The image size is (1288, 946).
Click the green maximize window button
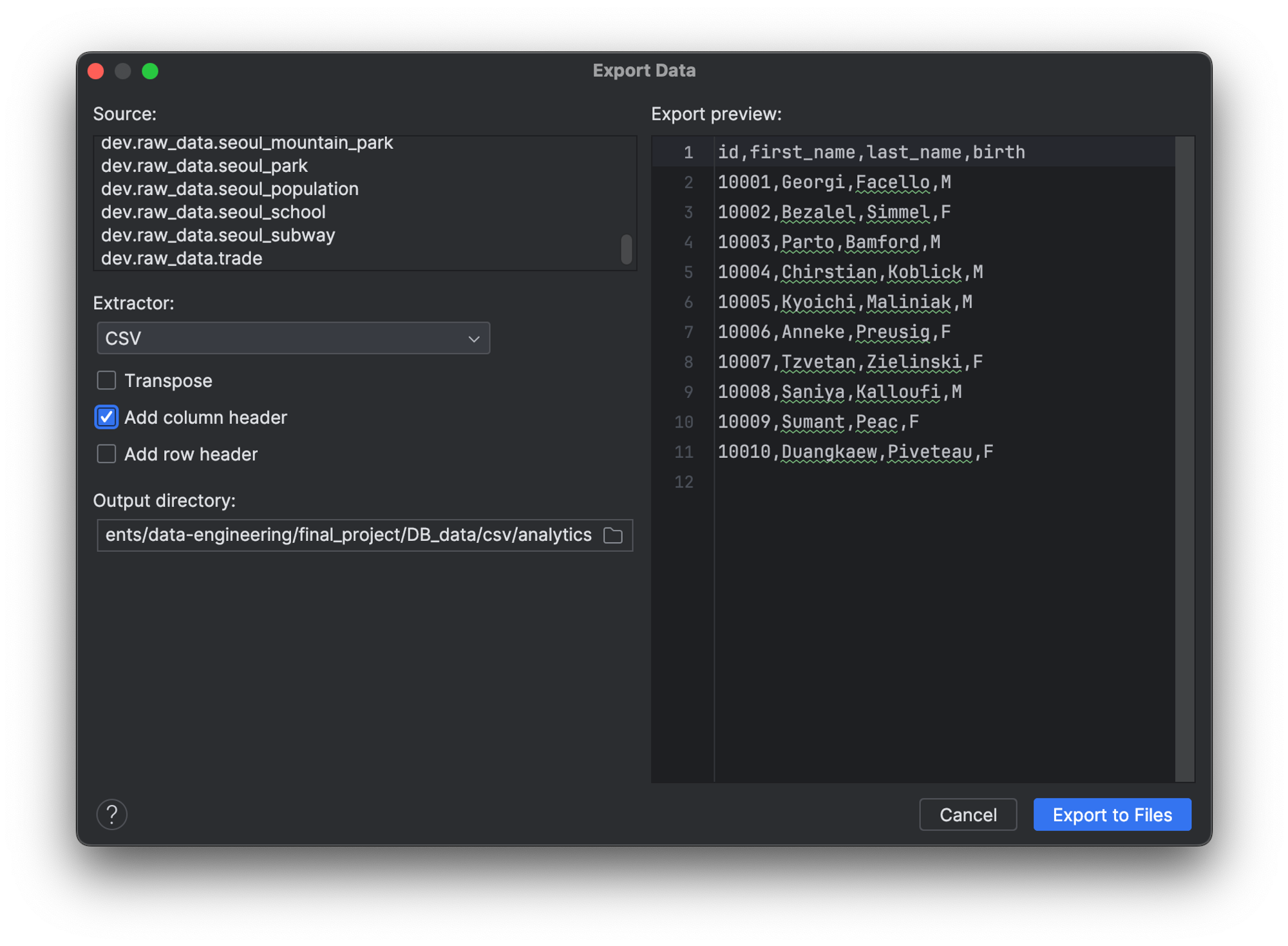[x=150, y=71]
